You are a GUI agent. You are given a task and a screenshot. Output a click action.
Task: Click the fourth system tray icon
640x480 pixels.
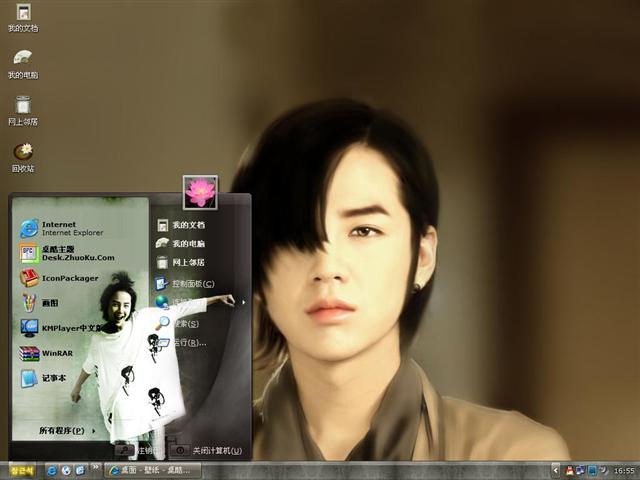[603, 471]
